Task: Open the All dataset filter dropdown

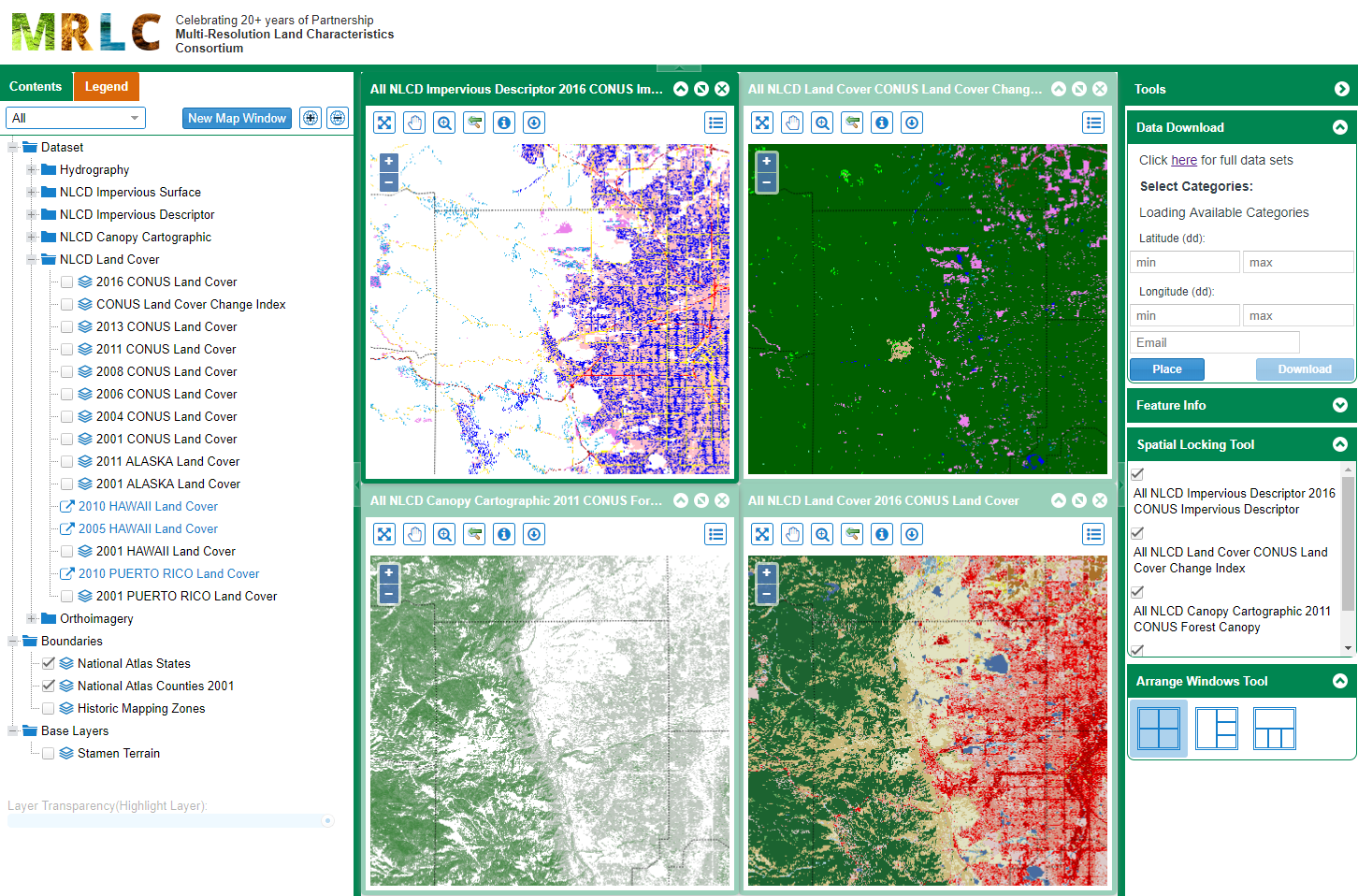Action: (75, 118)
